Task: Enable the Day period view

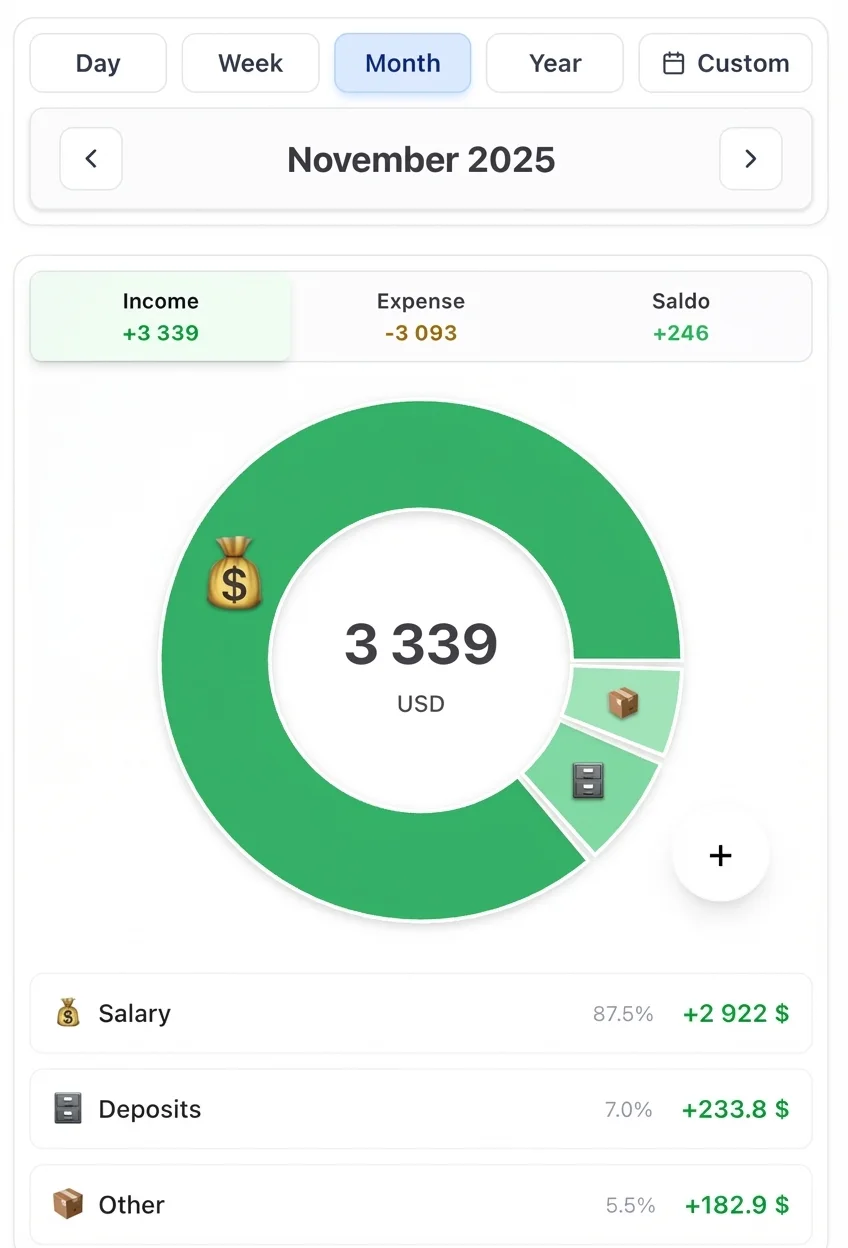Action: click(98, 62)
